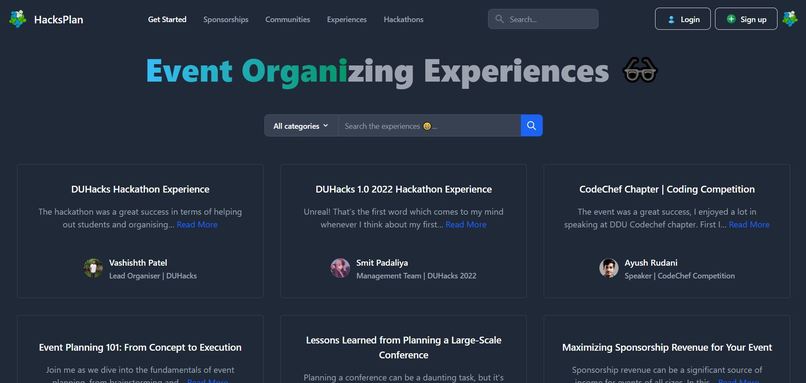Click Smit Padaliya's avatar
This screenshot has height=383, width=806.
point(340,268)
